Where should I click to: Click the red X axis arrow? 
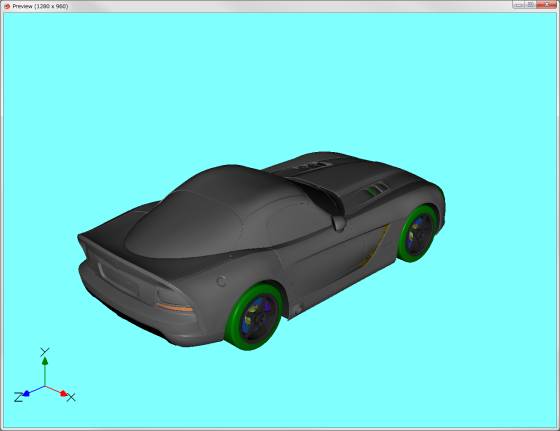64,393
